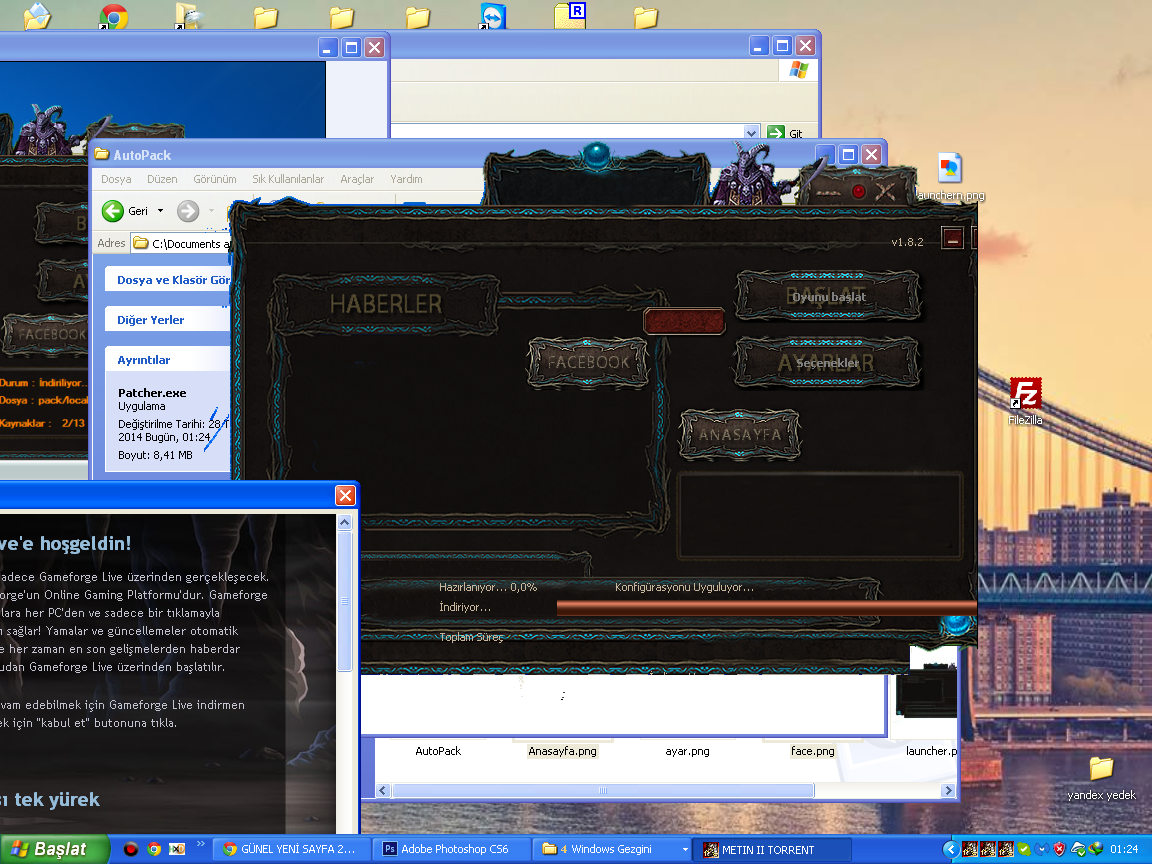Screen dimensions: 1152x864
Task: Click the Adres path field in AutoPack
Action: pyautogui.click(x=181, y=243)
